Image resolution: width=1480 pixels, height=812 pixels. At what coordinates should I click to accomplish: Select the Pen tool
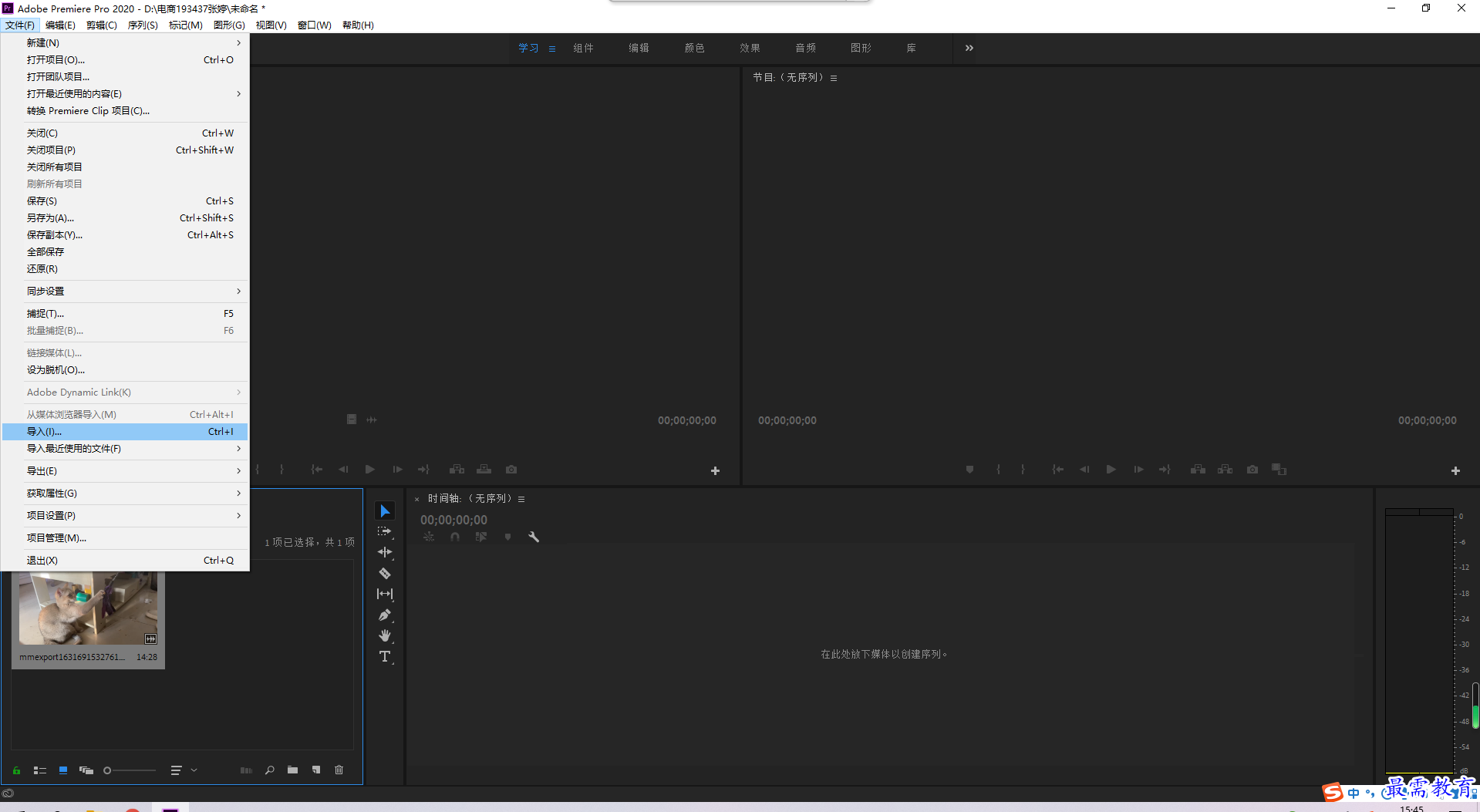point(385,615)
